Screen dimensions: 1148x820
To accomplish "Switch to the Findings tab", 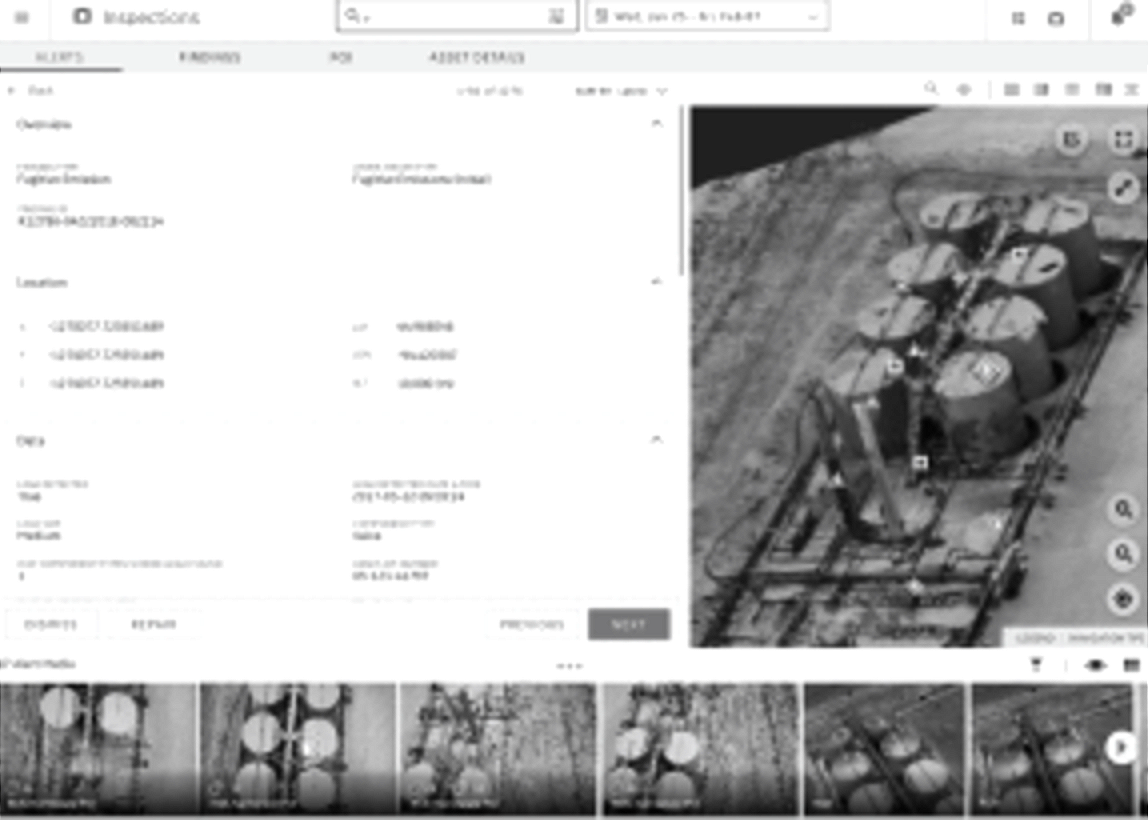I will 209,57.
